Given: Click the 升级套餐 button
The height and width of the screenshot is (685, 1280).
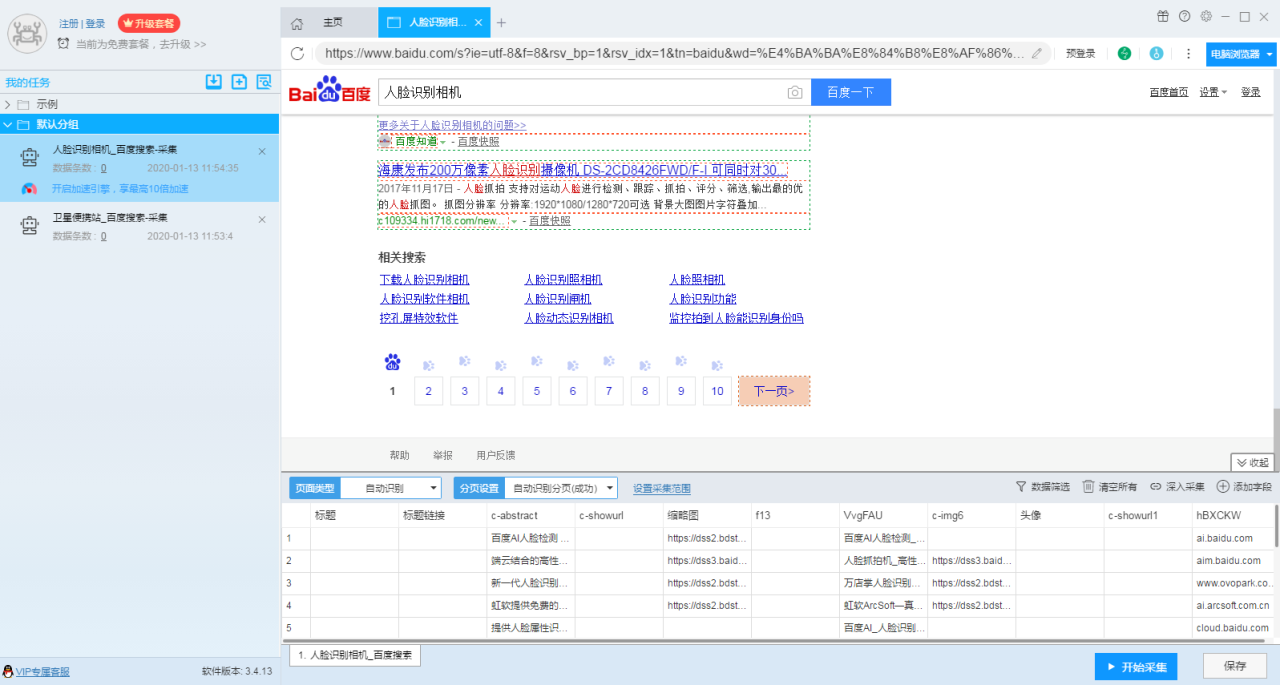Looking at the screenshot, I should pos(149,23).
